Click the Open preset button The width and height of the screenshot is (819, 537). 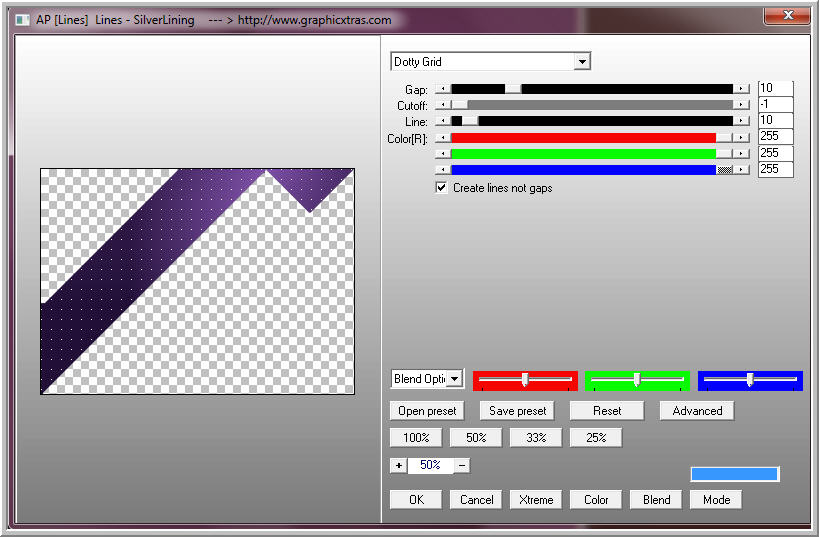[x=427, y=411]
